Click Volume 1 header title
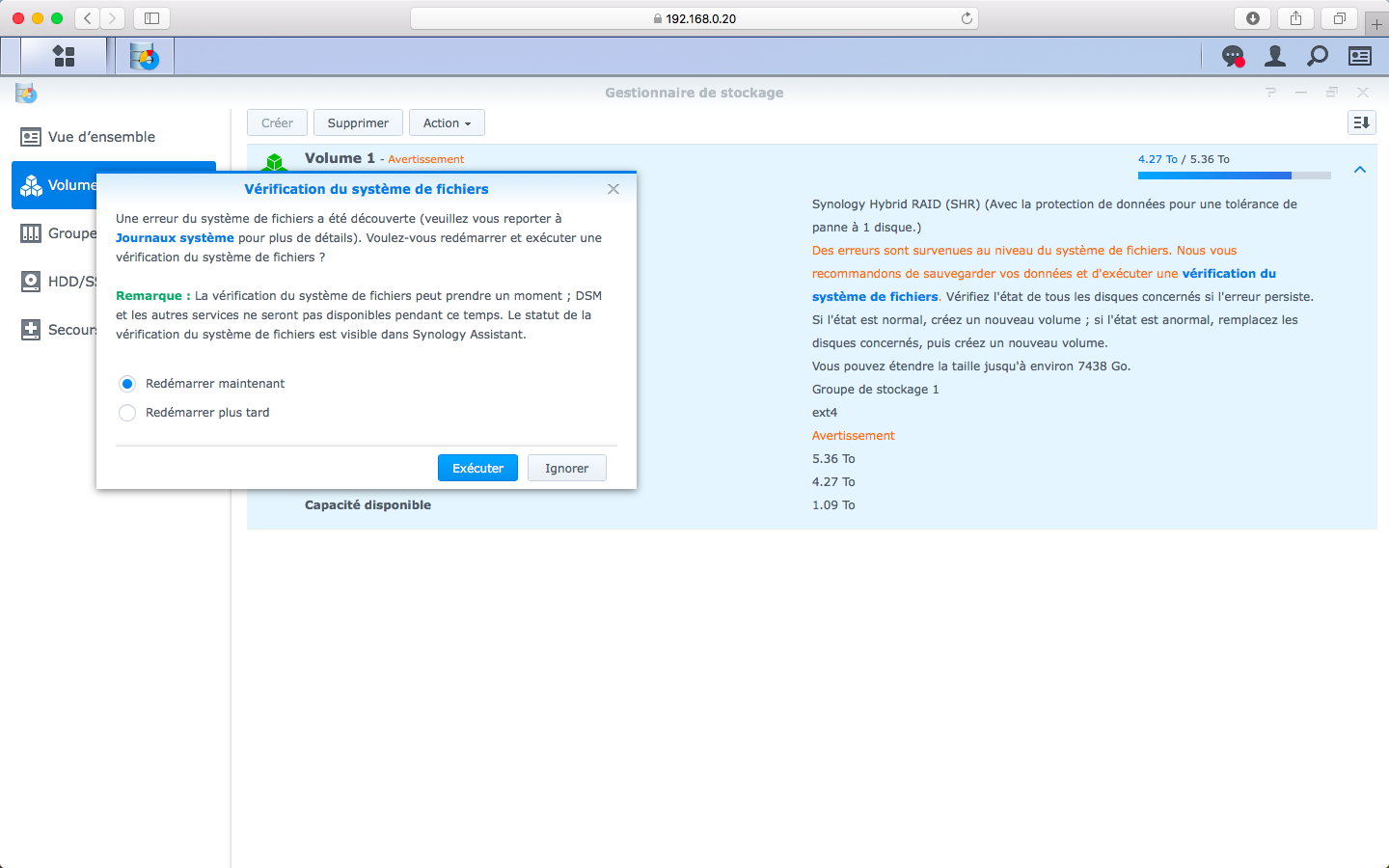1389x868 pixels. click(340, 158)
